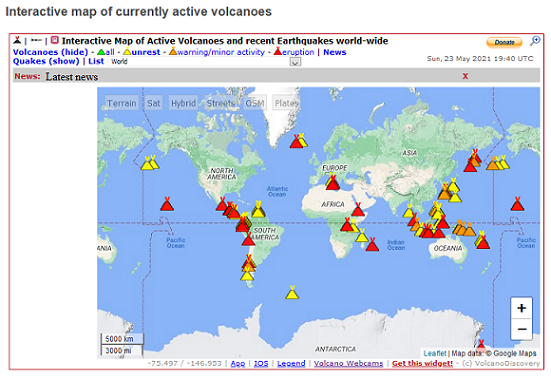Screen dimensions: 551x380
Task: Hide volcanoes on the map
Action: [50, 52]
